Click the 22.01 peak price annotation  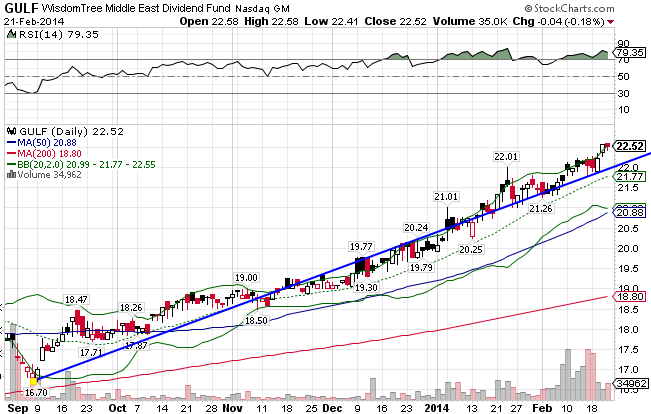point(506,157)
